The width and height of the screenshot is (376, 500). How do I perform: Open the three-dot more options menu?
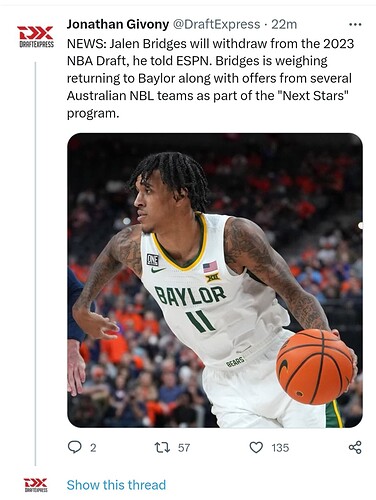point(355,24)
